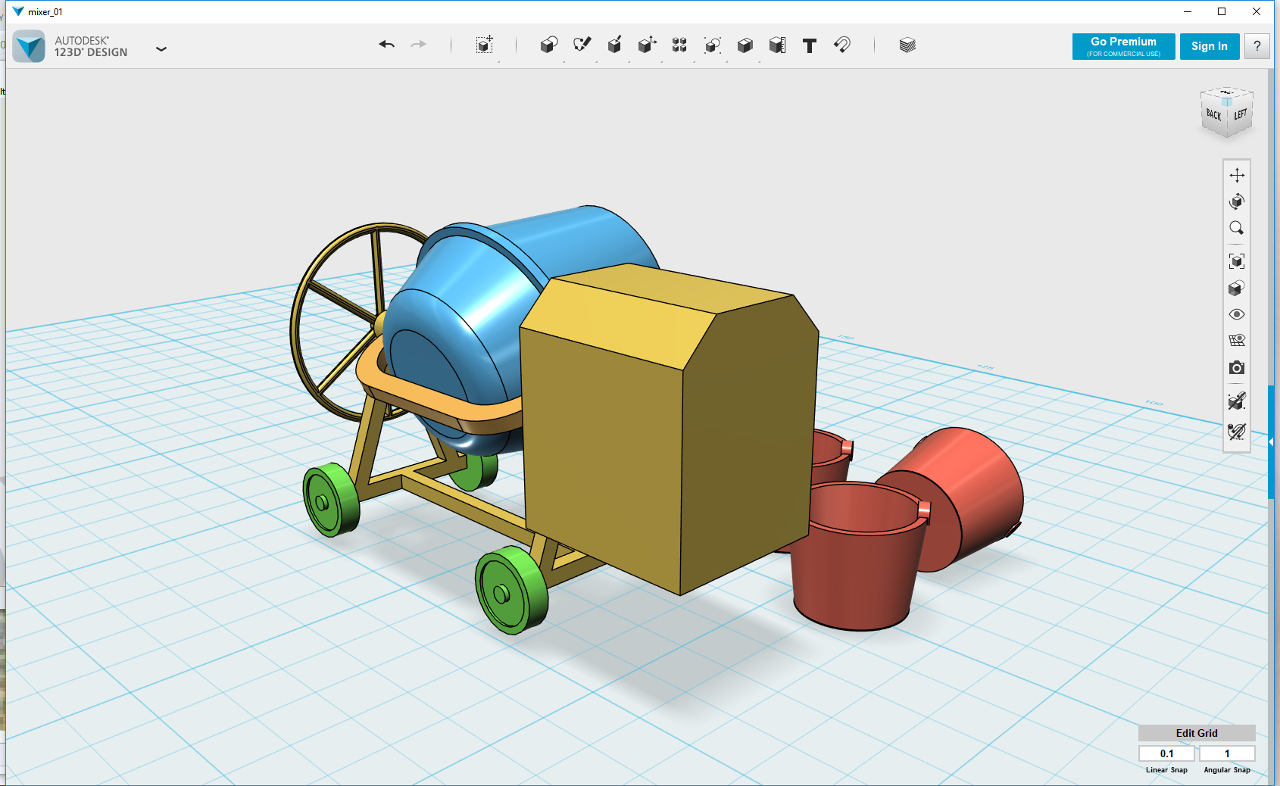
Task: Open the Combine tool menu
Action: pyautogui.click(x=745, y=45)
